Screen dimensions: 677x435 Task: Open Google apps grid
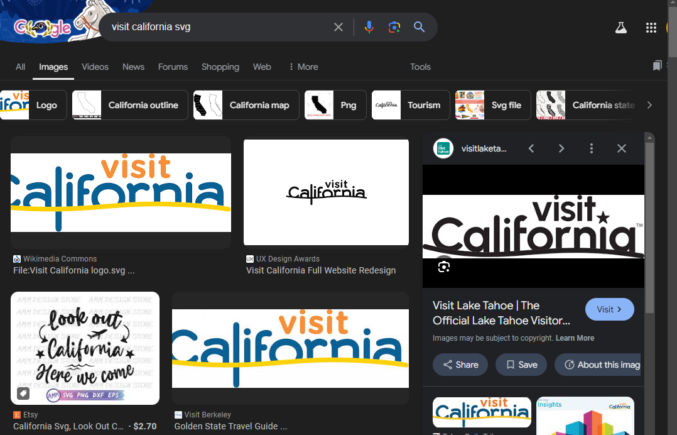point(651,28)
